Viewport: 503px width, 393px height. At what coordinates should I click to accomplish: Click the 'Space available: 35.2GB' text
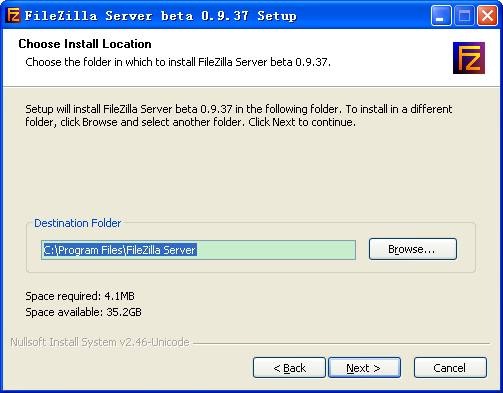pos(83,312)
